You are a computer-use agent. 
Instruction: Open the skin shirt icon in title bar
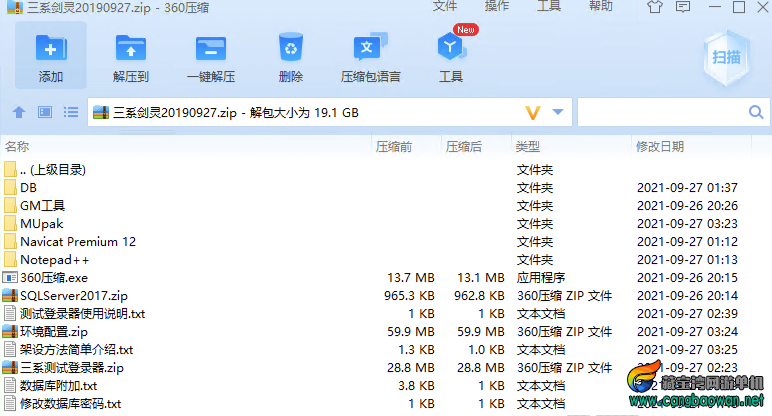(x=655, y=7)
